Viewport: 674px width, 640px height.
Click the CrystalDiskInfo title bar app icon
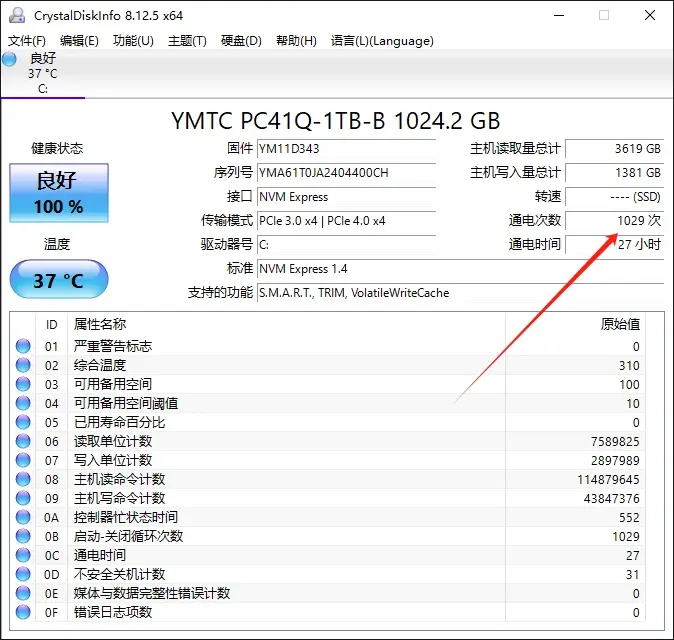click(17, 15)
